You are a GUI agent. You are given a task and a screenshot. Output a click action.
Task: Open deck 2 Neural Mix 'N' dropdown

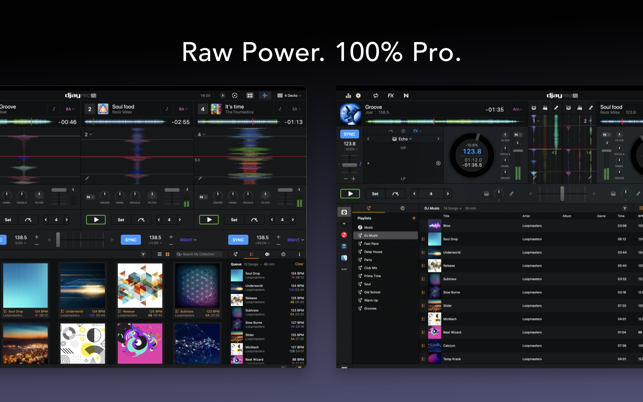[x=89, y=197]
